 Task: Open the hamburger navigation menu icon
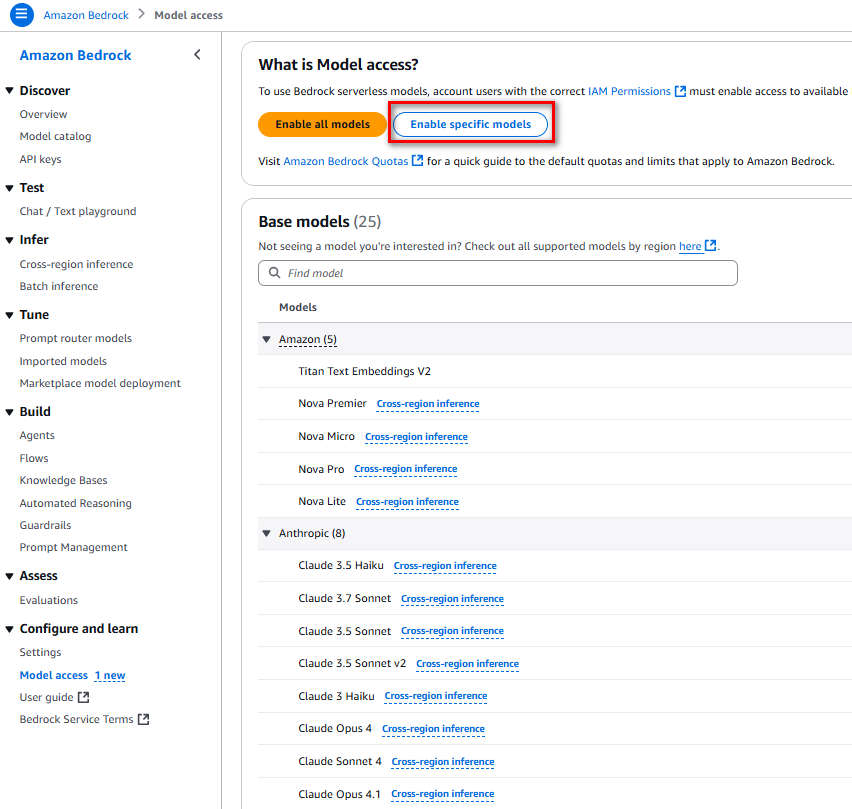(21, 15)
